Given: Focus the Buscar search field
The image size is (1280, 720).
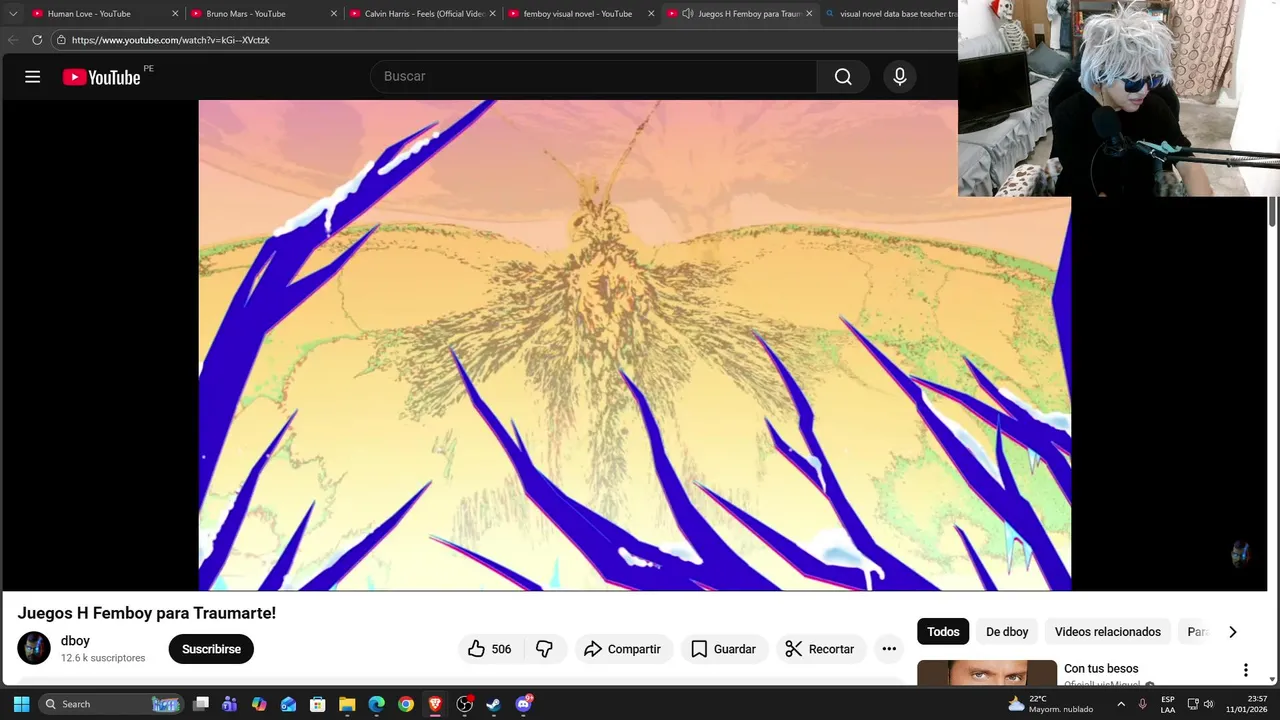Looking at the screenshot, I should 594,77.
